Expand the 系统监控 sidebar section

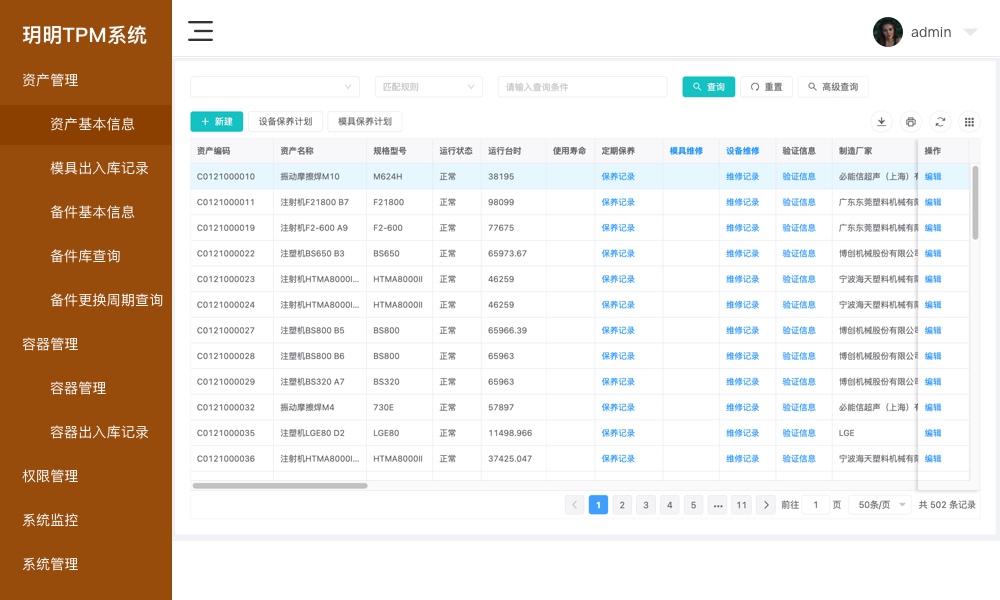tap(50, 520)
